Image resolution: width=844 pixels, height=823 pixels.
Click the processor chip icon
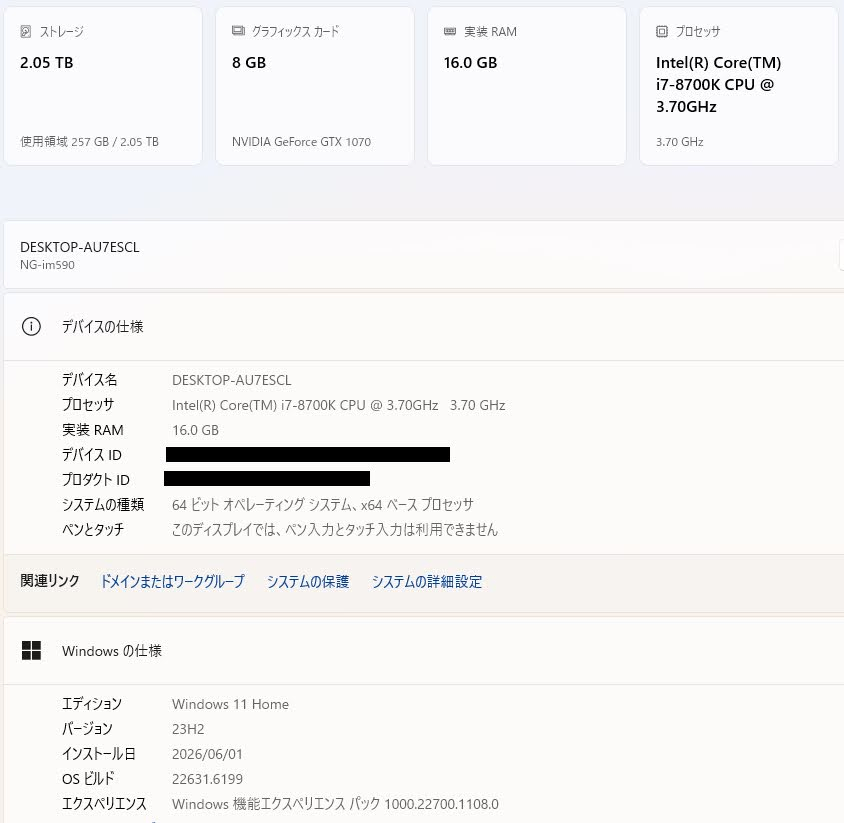tap(662, 32)
